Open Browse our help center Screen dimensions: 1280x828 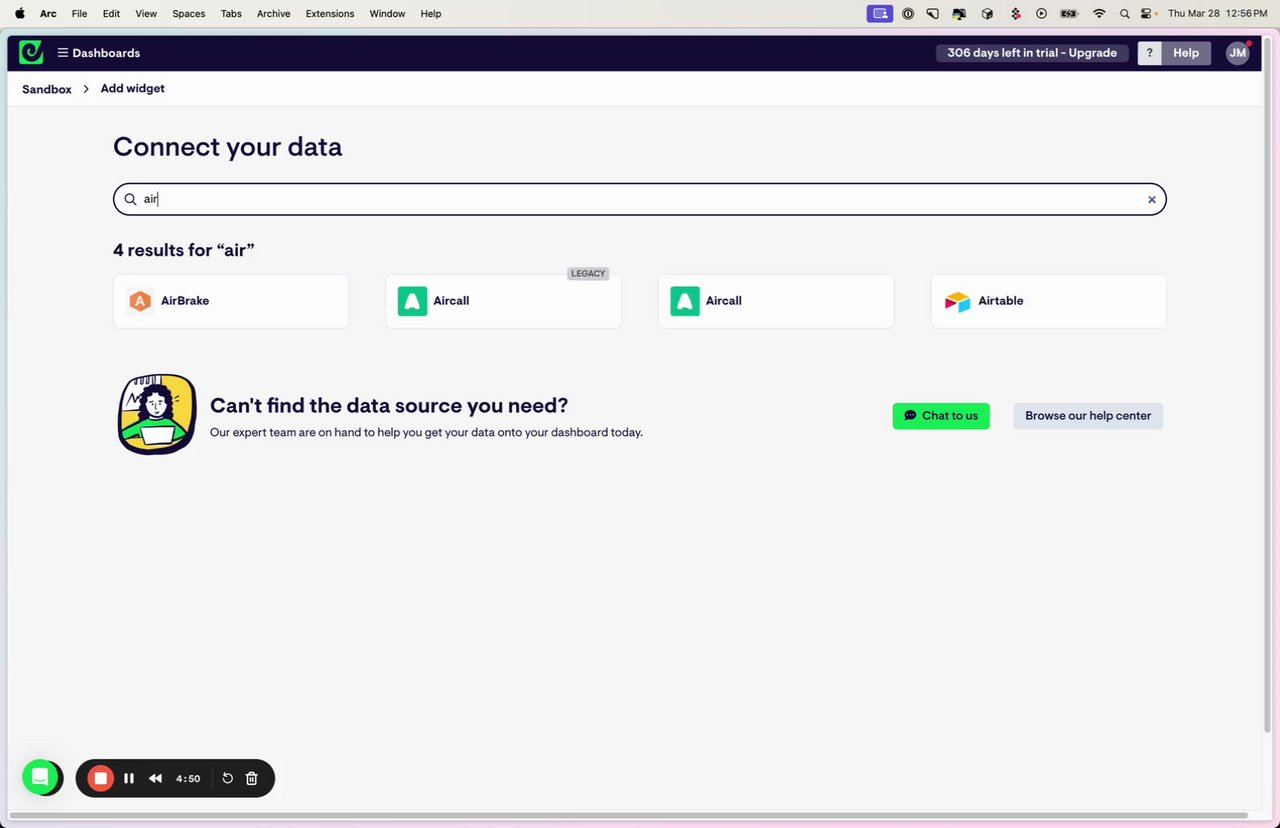point(1088,416)
